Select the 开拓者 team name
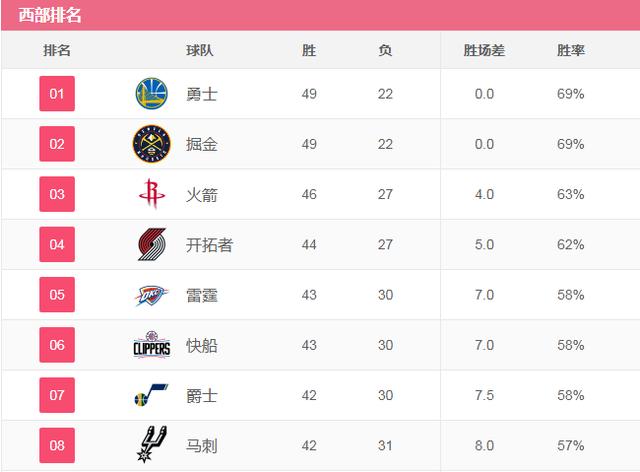The width and height of the screenshot is (640, 472). coord(209,245)
